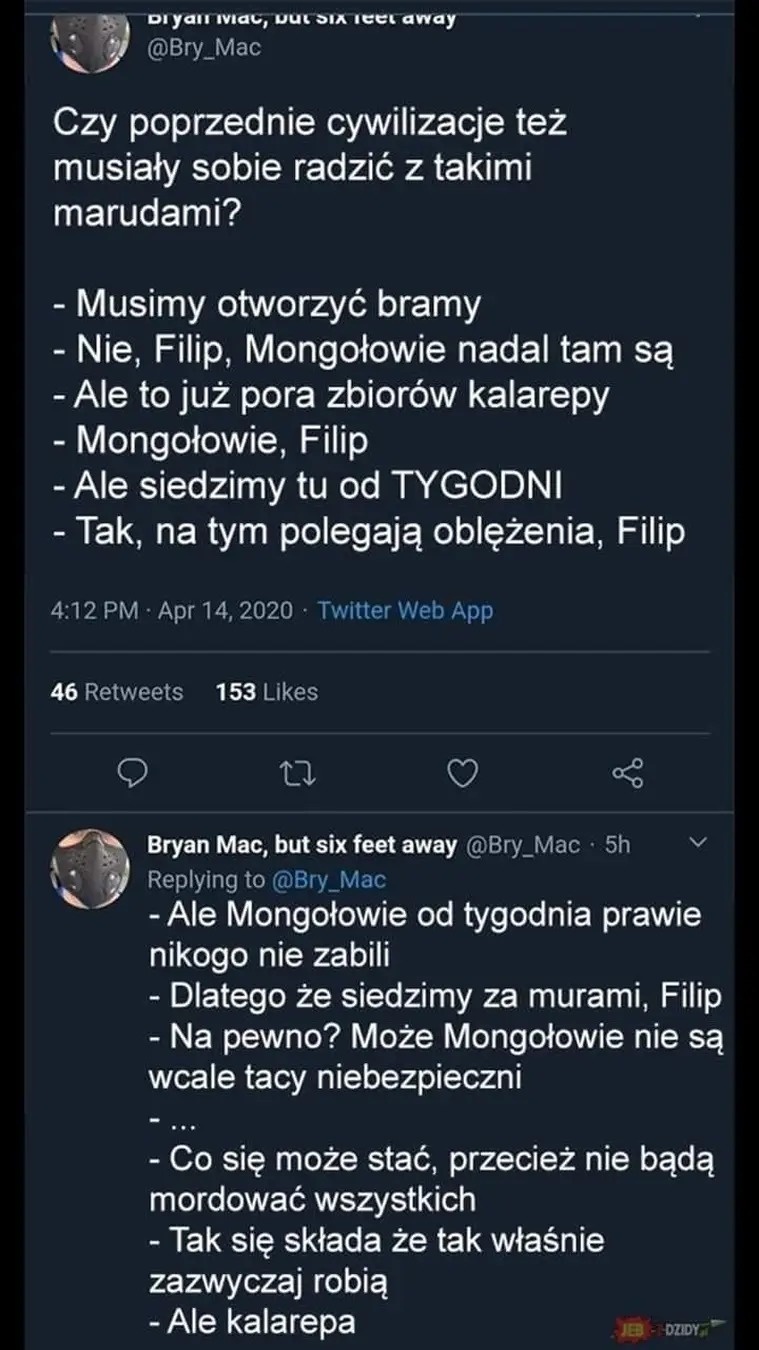Click the heart icon beneath the tweet
Screen dimensions: 759x1350
461,772
